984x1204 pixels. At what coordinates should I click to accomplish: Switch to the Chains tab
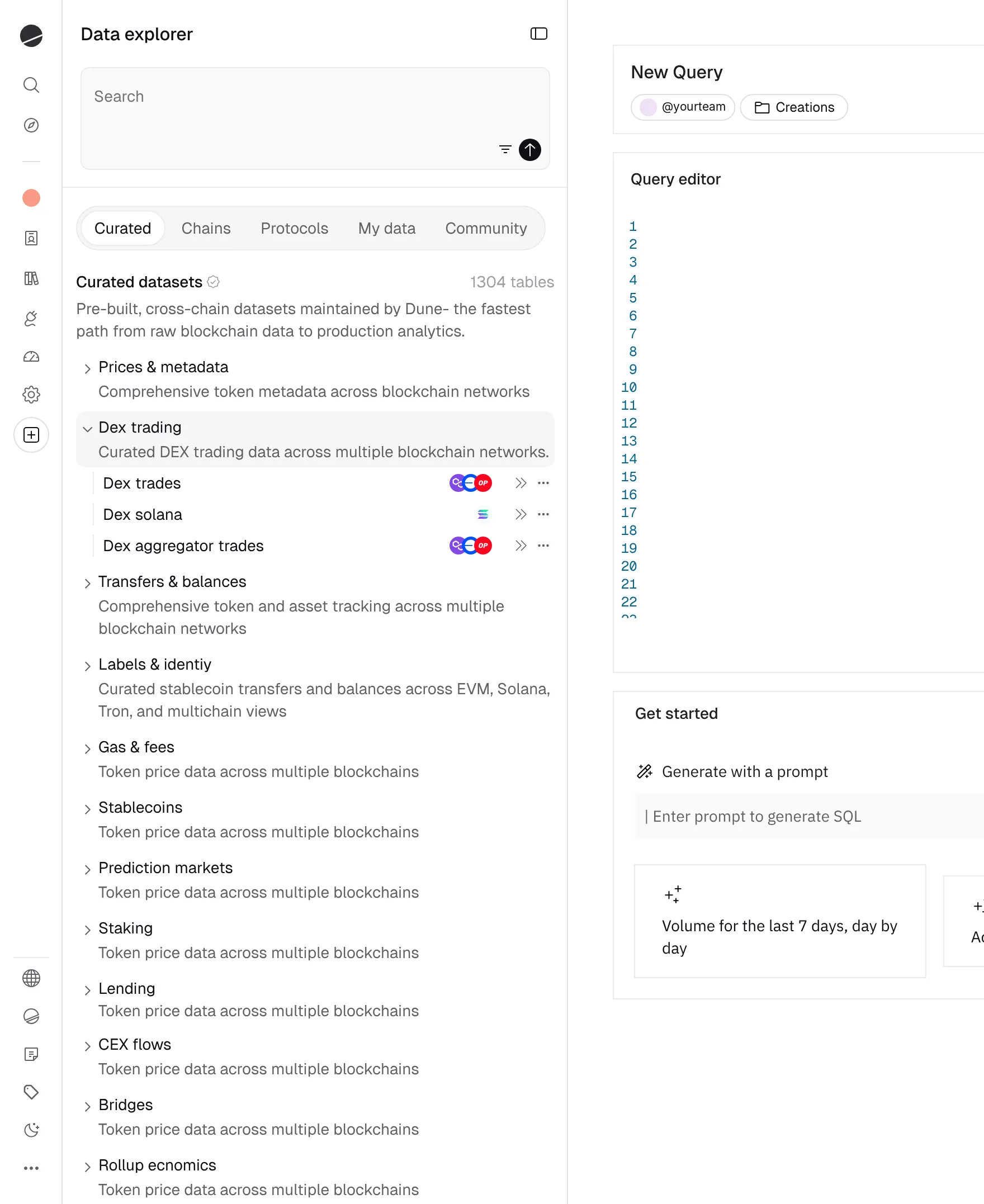[206, 228]
